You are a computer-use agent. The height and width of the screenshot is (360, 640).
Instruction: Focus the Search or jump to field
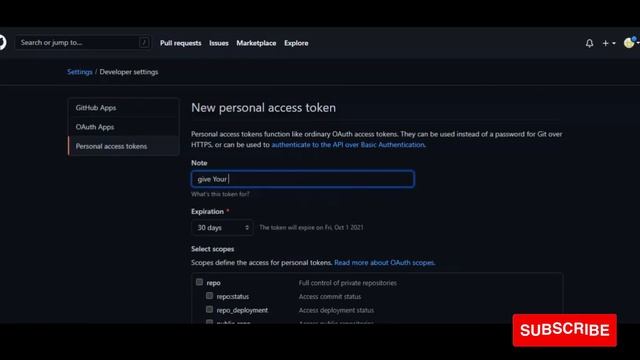point(83,42)
